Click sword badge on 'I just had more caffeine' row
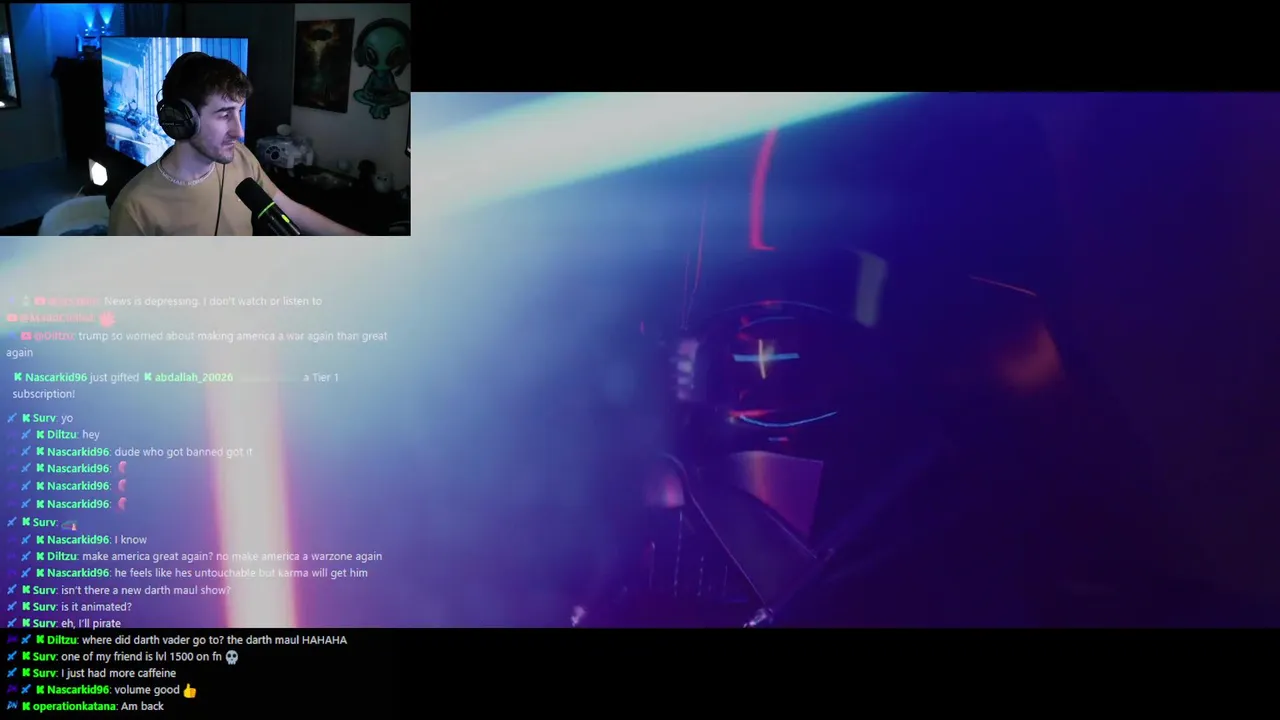This screenshot has height=720, width=1280. click(12, 674)
